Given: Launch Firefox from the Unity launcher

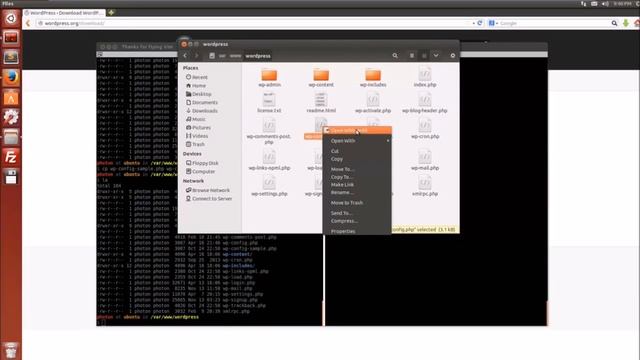Looking at the screenshot, I should pyautogui.click(x=11, y=77).
